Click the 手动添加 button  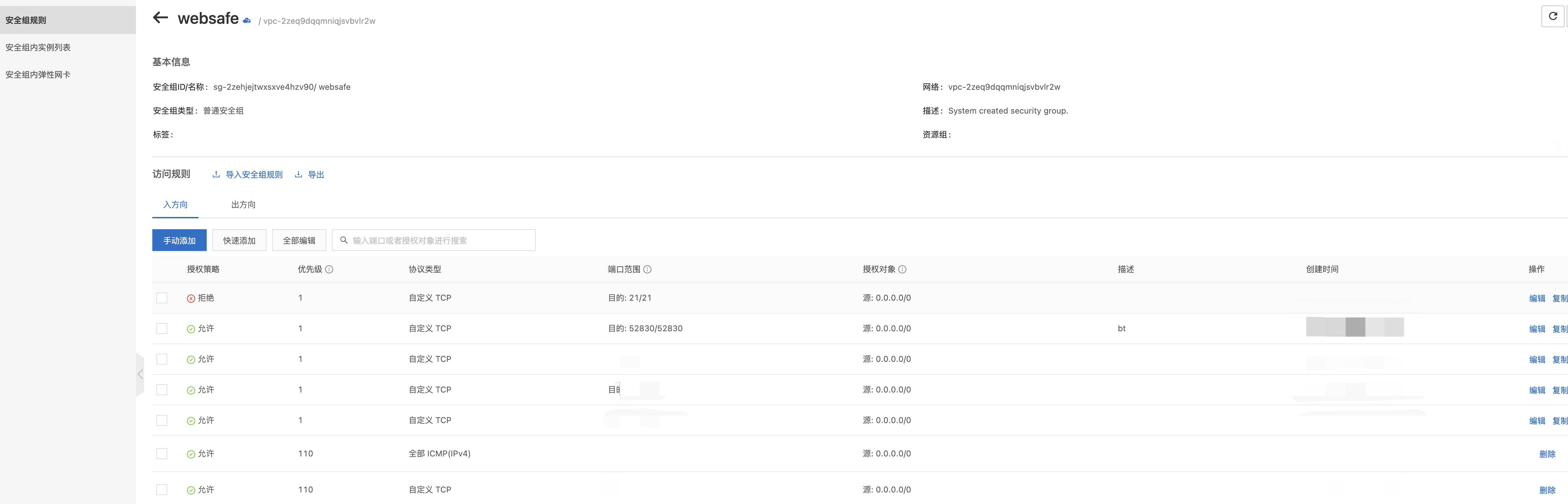[179, 240]
